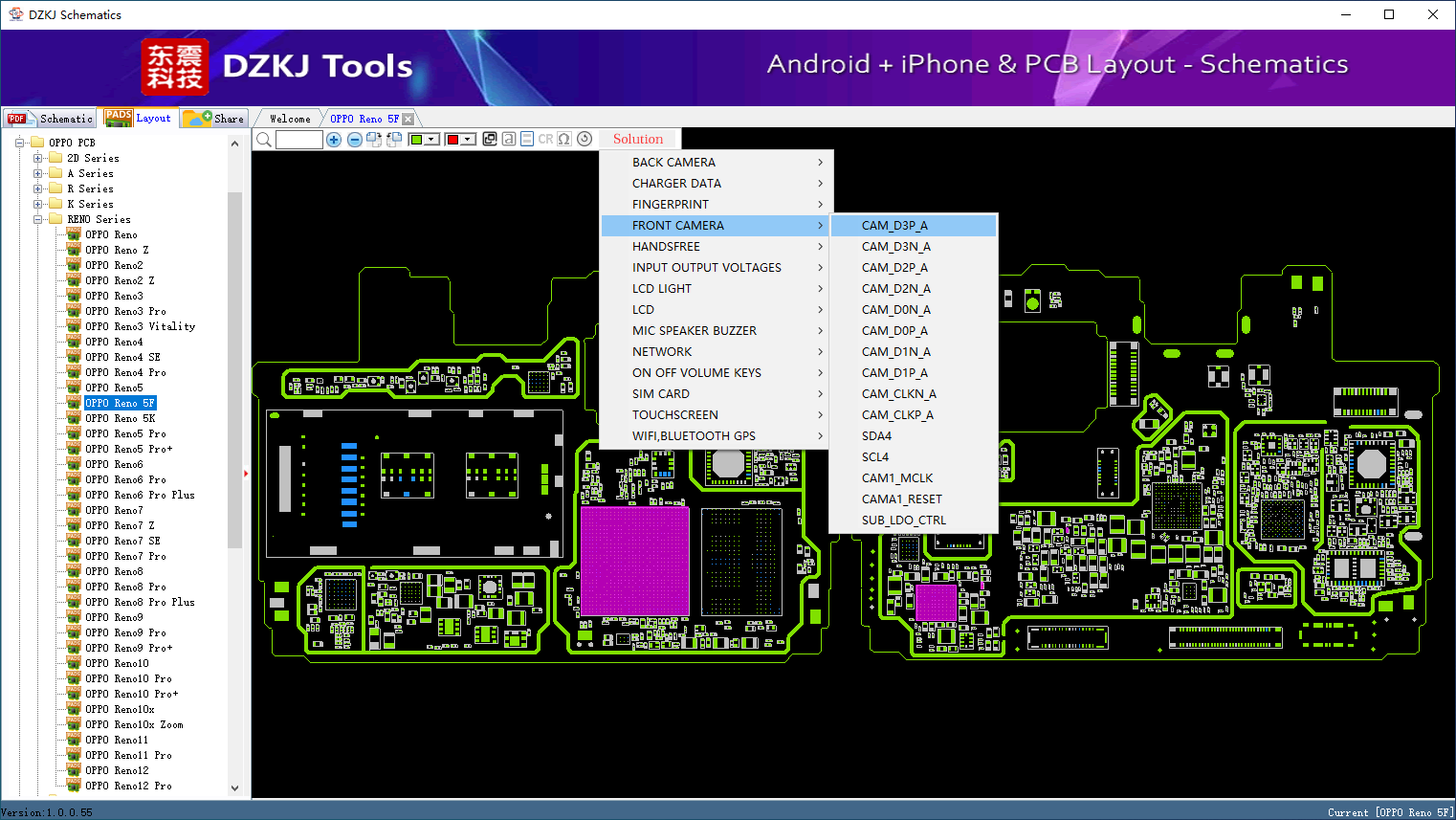
Task: Choose CAM_CLKN_A from the submenu
Action: 915,394
